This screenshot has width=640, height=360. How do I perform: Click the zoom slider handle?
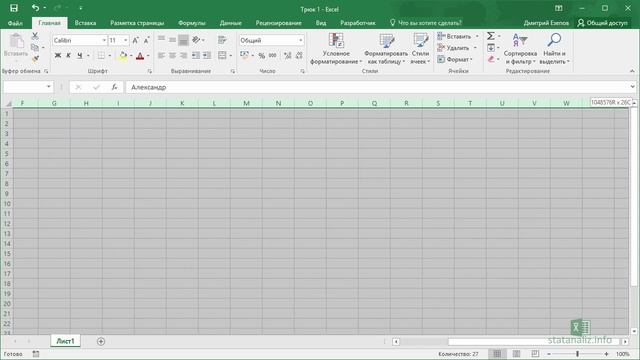tap(577, 354)
